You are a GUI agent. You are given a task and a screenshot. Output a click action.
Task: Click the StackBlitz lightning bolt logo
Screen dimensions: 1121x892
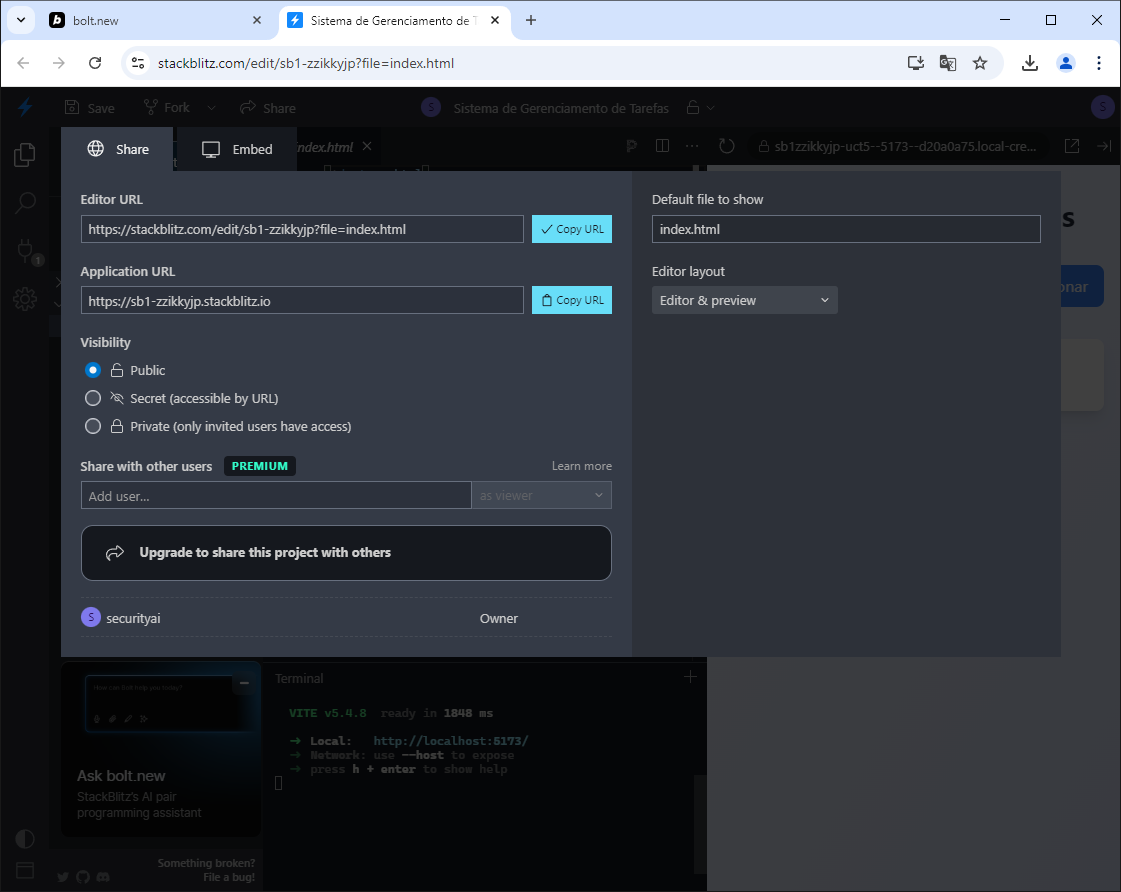[25, 107]
